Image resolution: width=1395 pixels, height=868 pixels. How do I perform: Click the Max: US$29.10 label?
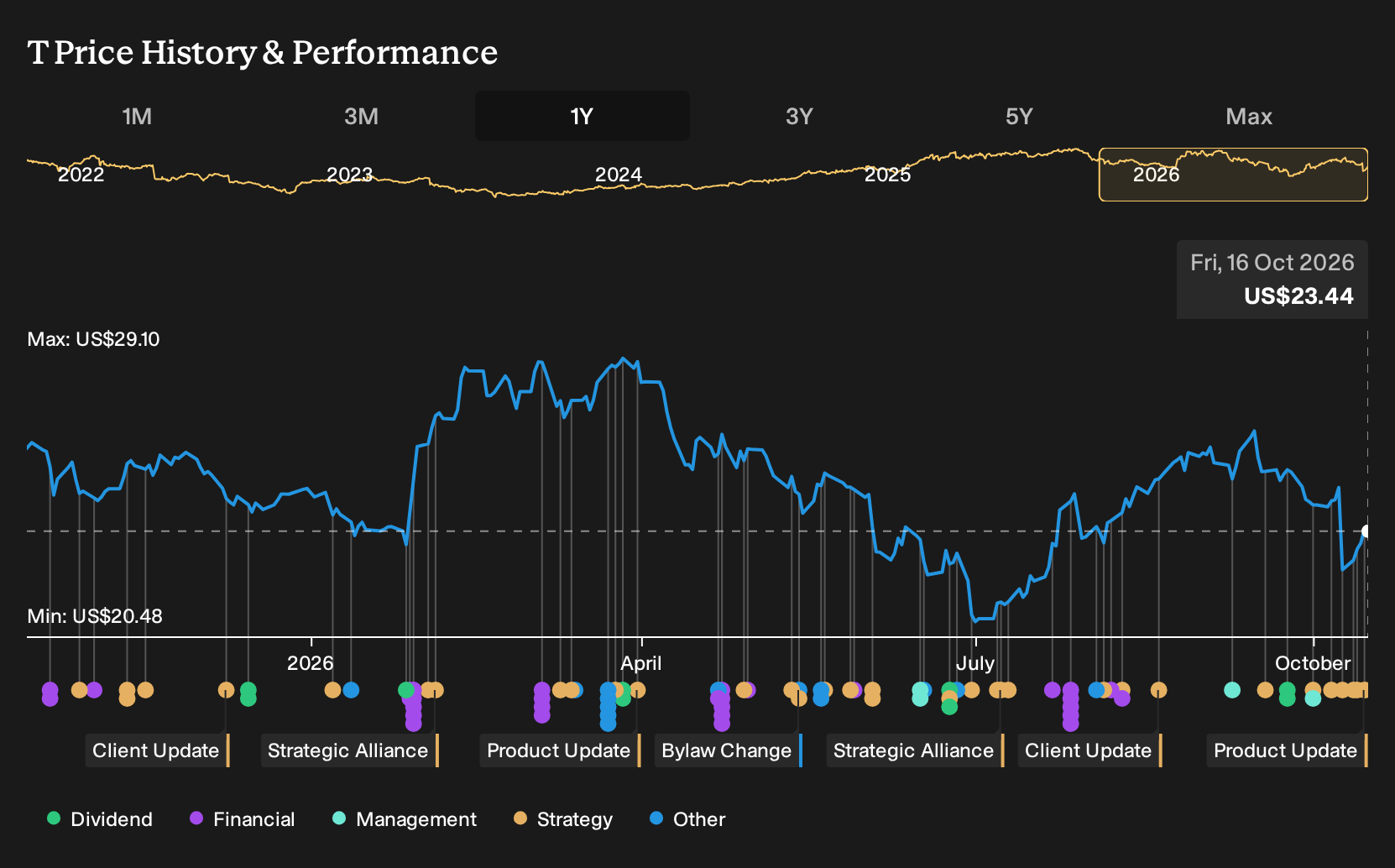tap(93, 339)
